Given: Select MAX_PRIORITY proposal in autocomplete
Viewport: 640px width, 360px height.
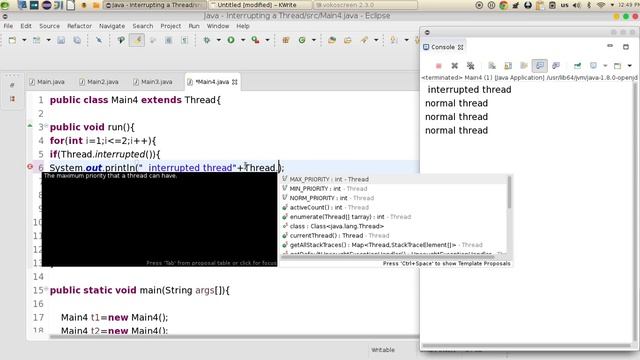Looking at the screenshot, I should (394, 179).
